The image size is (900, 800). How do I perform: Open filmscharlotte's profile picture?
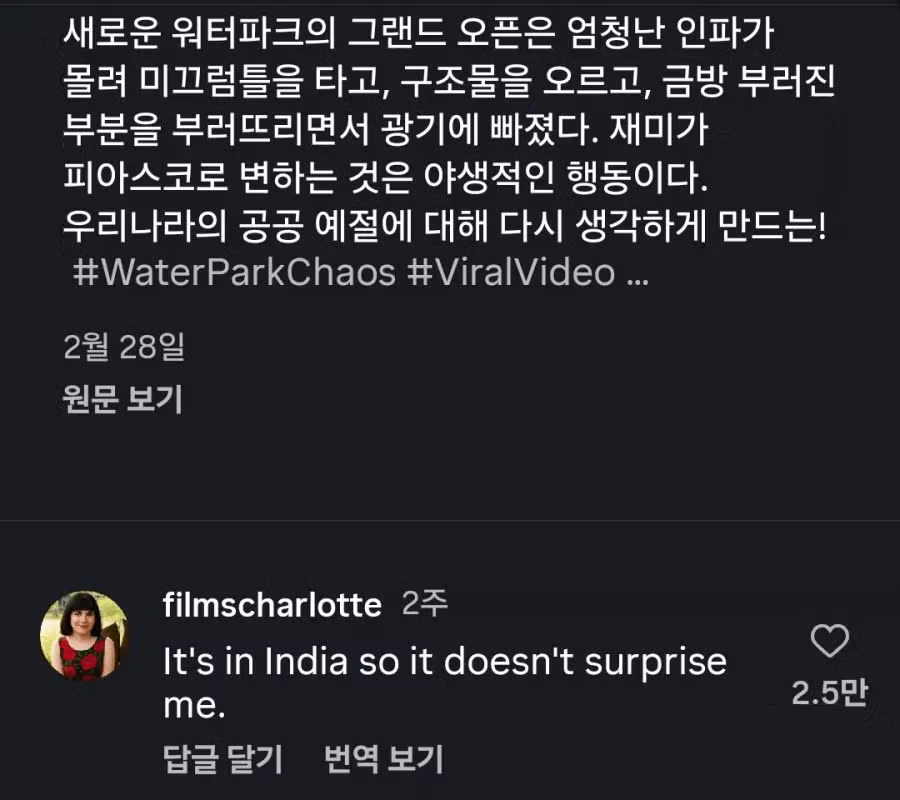(83, 636)
